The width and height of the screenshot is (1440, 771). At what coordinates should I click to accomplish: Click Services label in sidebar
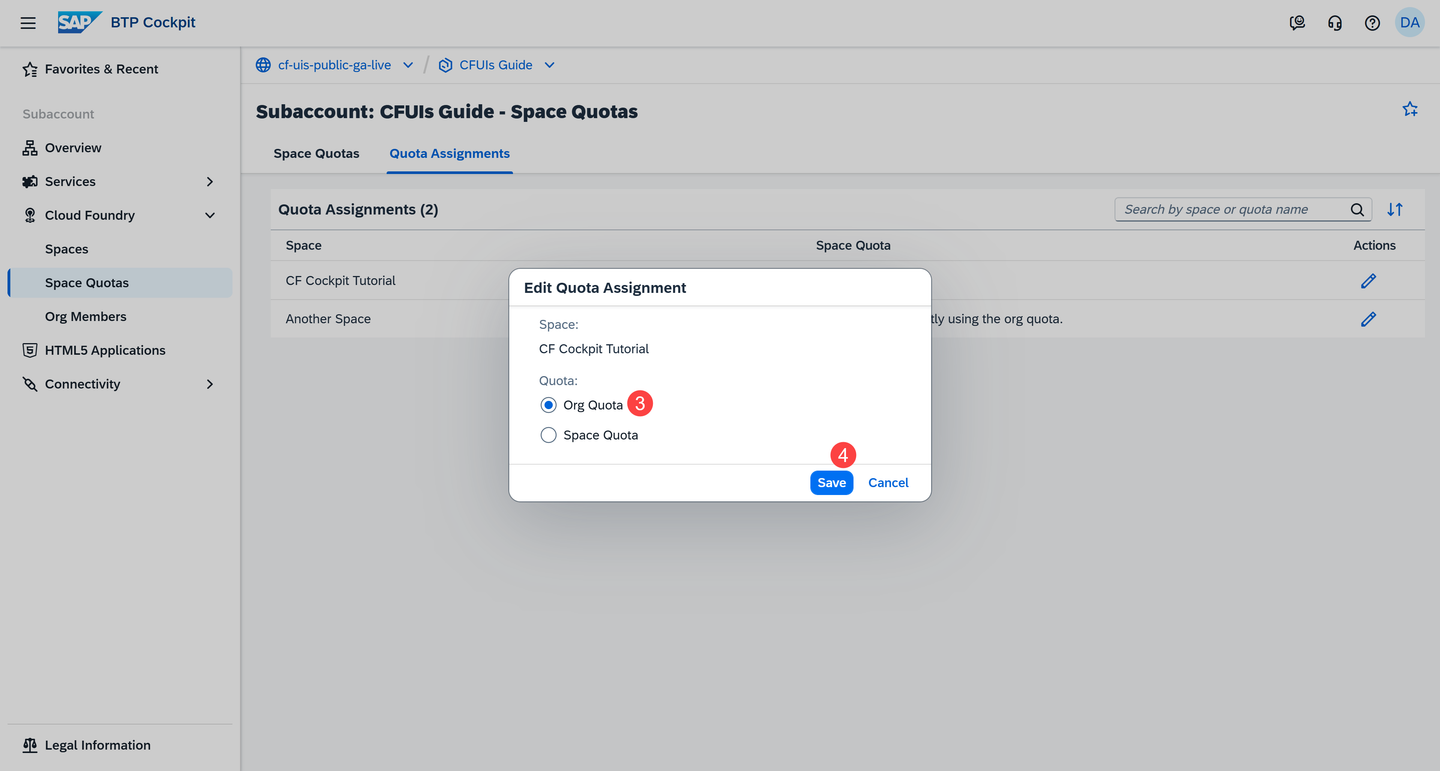[x=70, y=182]
